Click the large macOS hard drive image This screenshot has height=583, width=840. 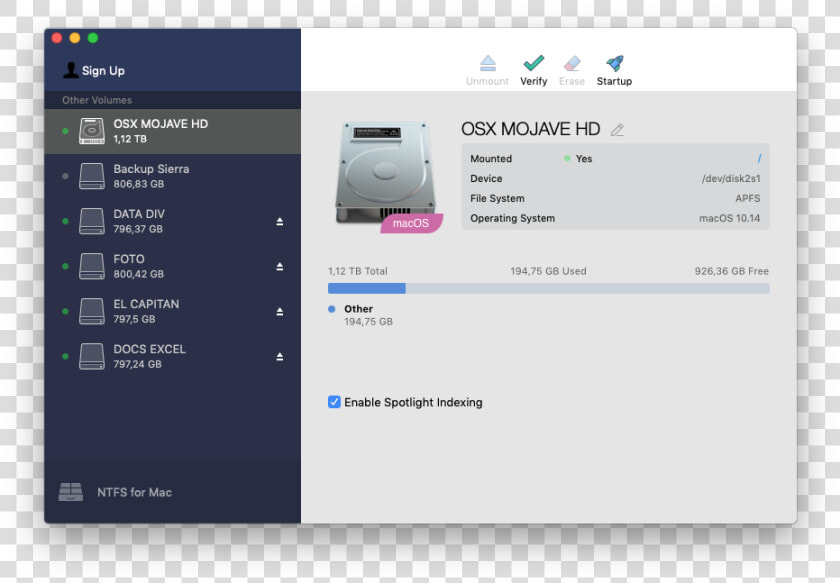click(385, 173)
